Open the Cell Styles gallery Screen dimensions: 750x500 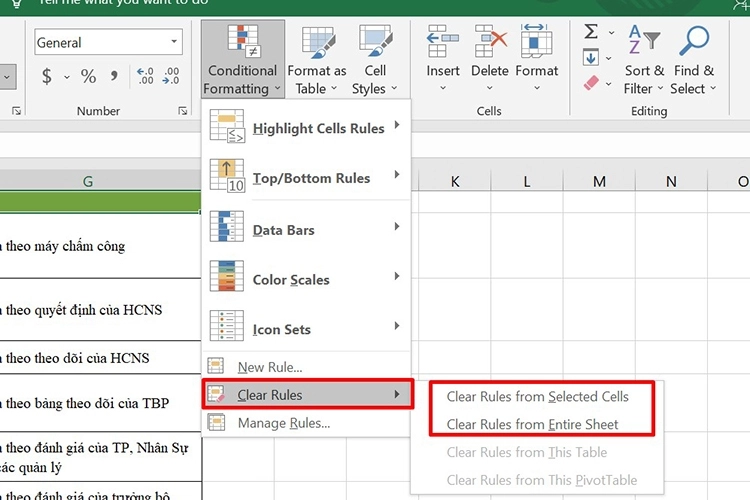click(375, 60)
